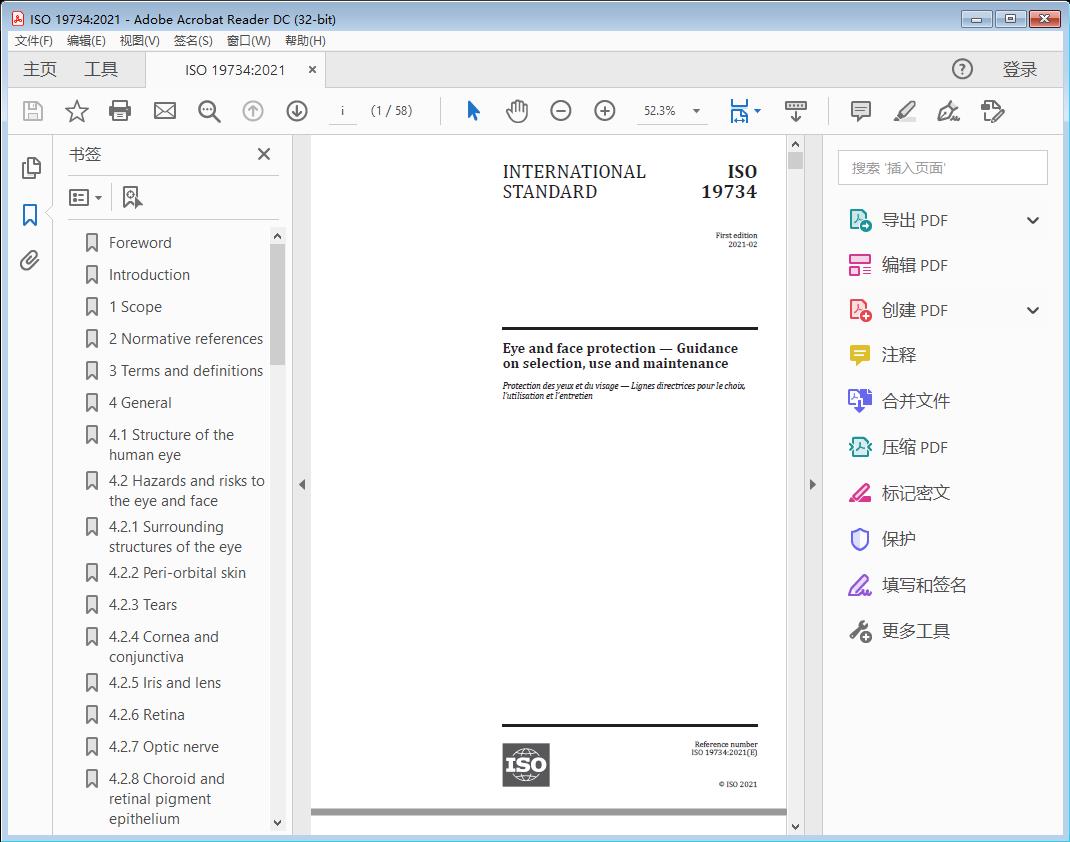The image size is (1070, 842).
Task: Click the tools search input field
Action: (942, 168)
